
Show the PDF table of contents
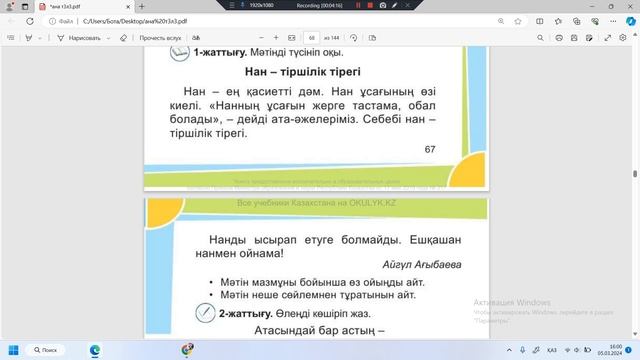coord(11,38)
